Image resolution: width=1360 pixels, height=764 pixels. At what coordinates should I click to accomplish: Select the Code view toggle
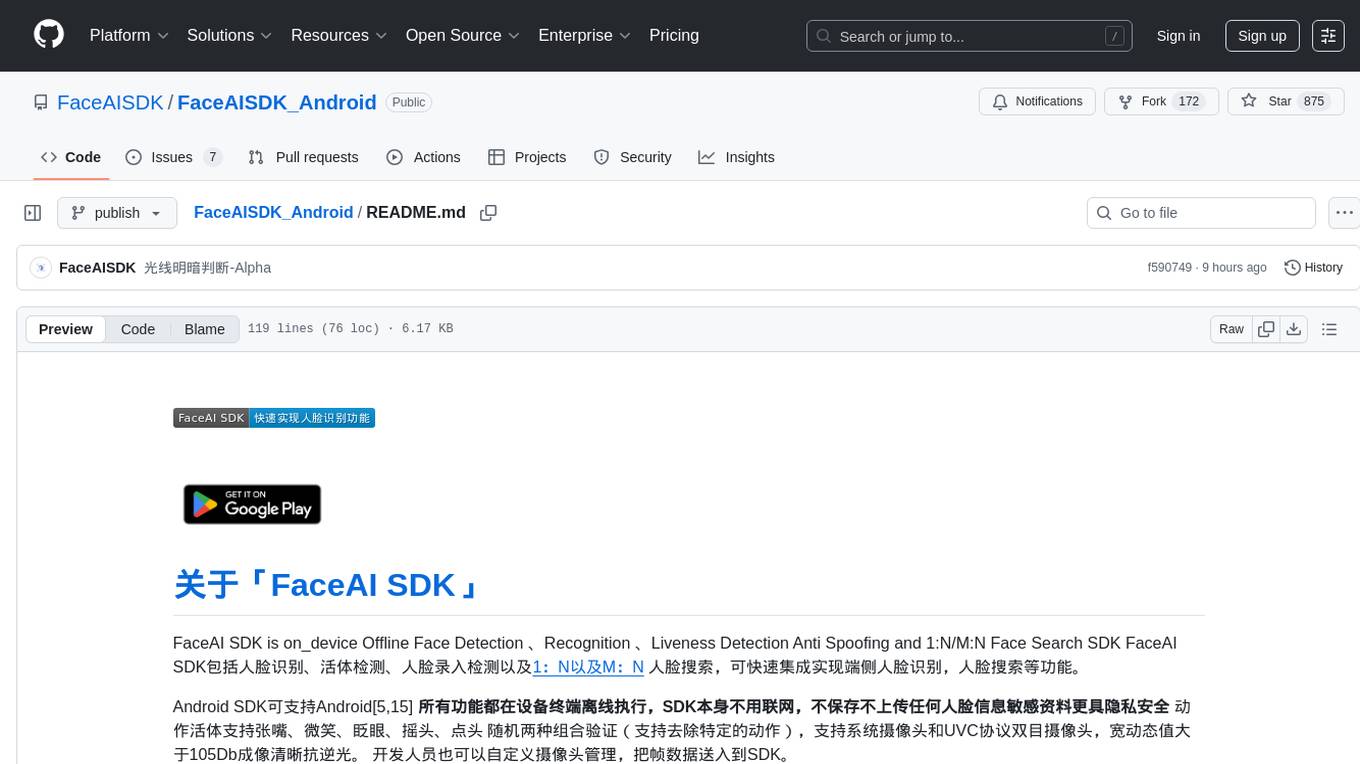(138, 329)
